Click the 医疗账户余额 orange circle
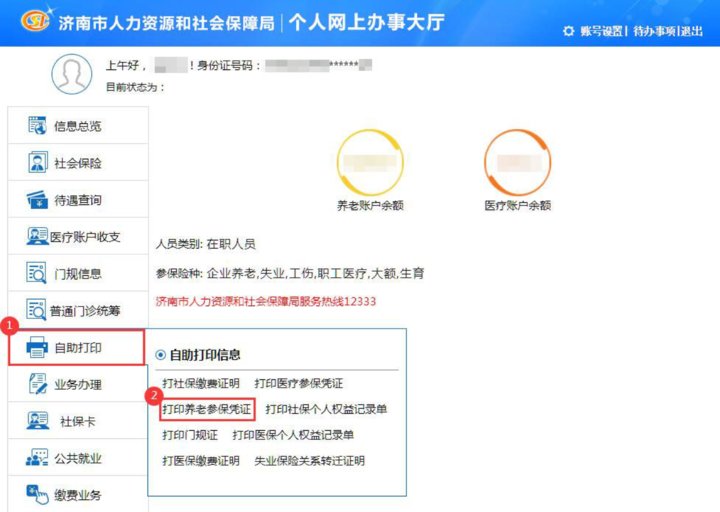 coord(518,163)
